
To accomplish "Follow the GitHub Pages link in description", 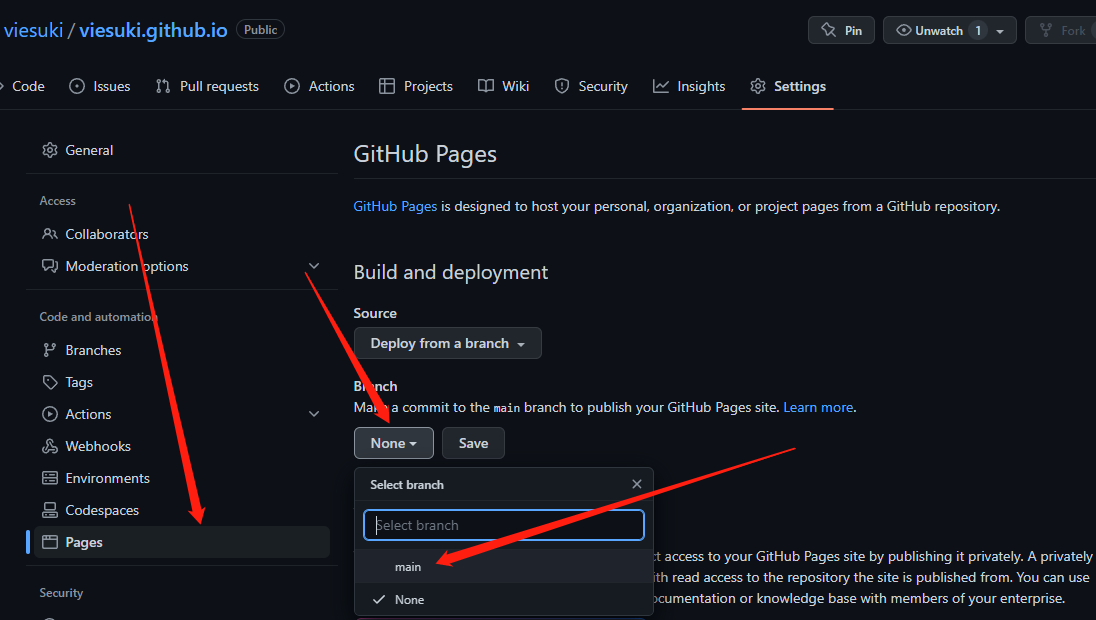I will pos(395,206).
